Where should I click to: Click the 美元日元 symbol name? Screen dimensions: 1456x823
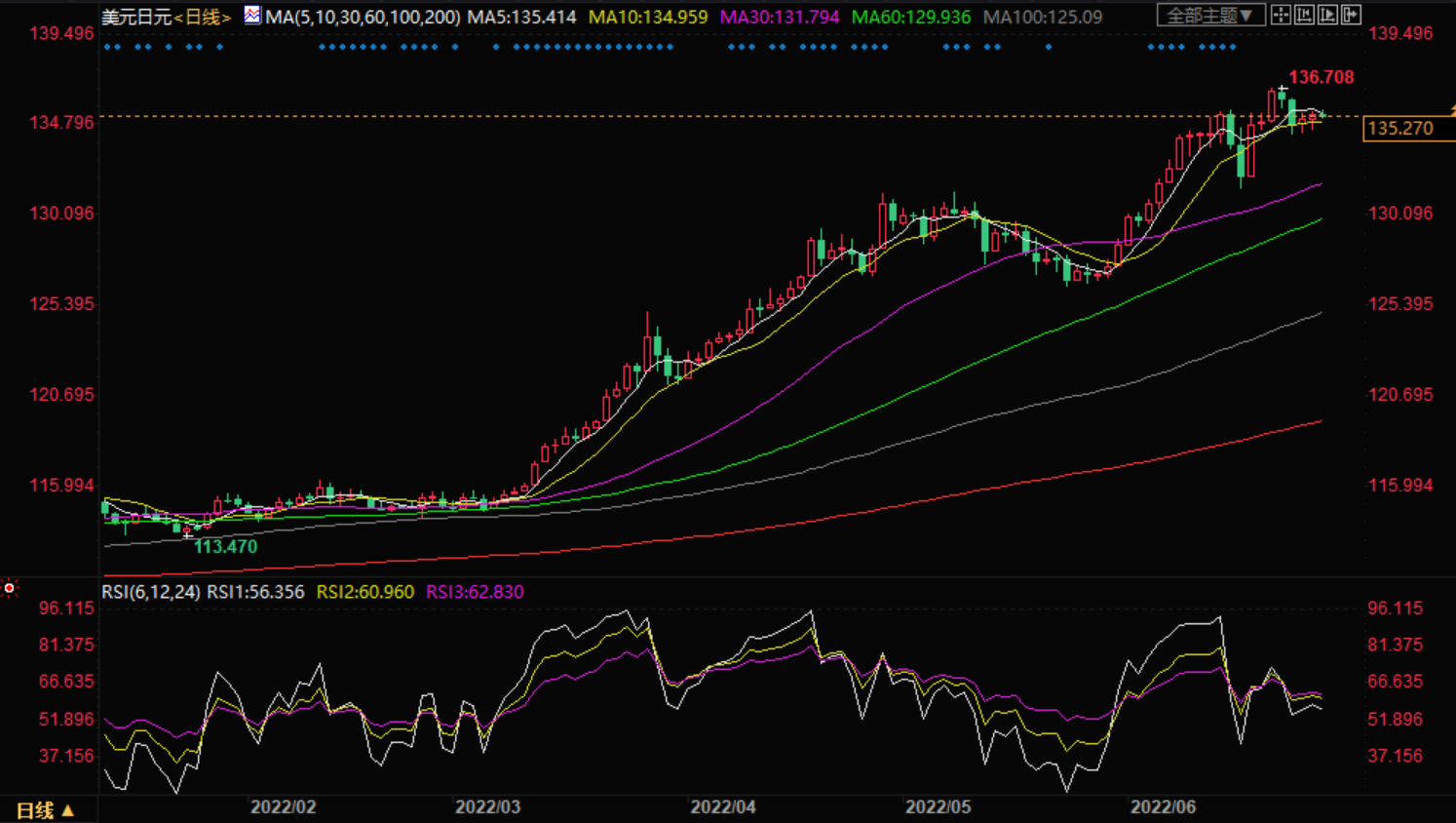[x=137, y=17]
